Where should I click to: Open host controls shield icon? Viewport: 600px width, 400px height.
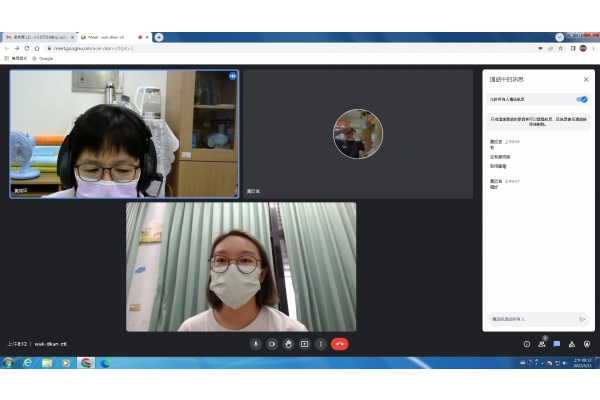click(x=587, y=344)
